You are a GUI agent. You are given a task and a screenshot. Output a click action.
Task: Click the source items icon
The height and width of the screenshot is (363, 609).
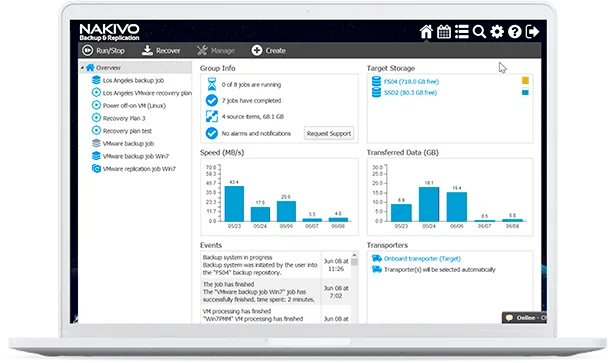point(212,116)
